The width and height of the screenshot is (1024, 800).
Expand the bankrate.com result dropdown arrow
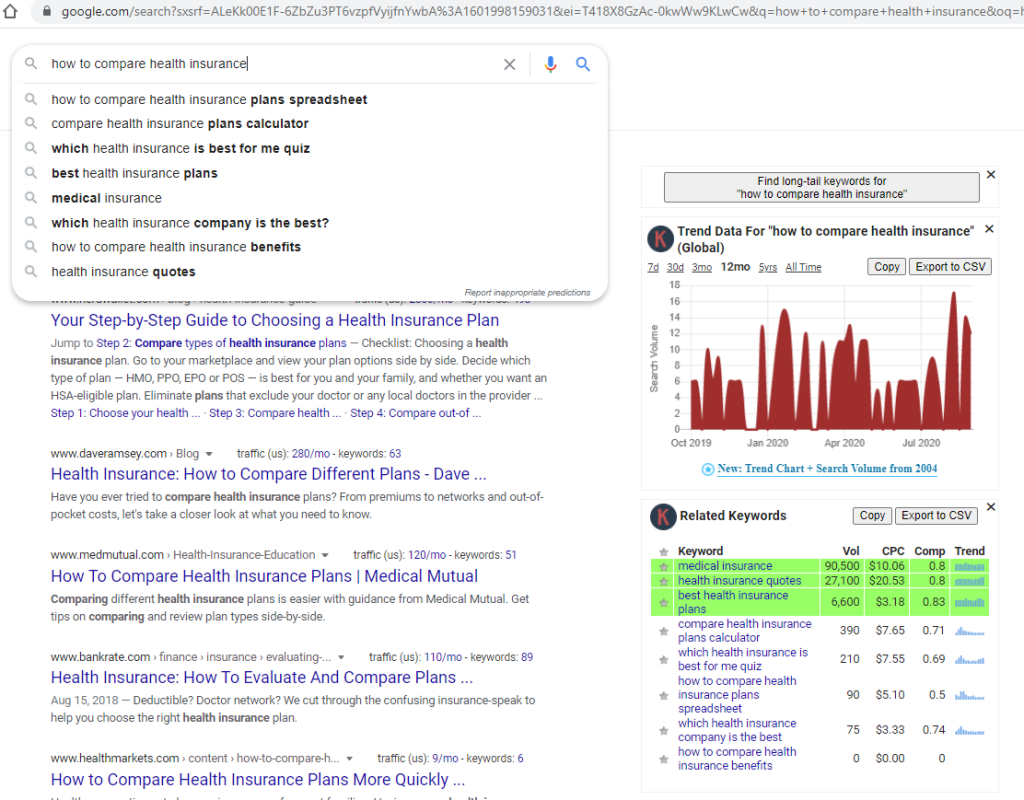[341, 657]
